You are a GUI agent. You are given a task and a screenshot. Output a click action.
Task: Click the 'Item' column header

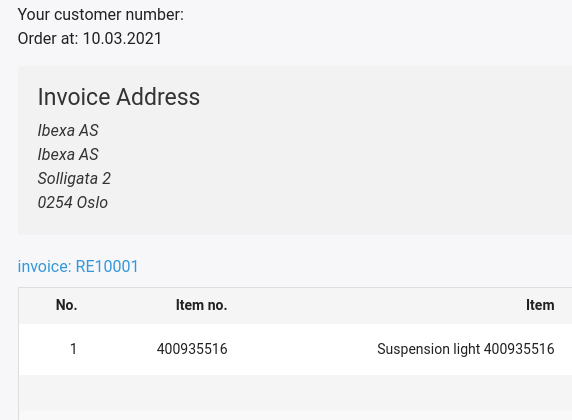(540, 305)
